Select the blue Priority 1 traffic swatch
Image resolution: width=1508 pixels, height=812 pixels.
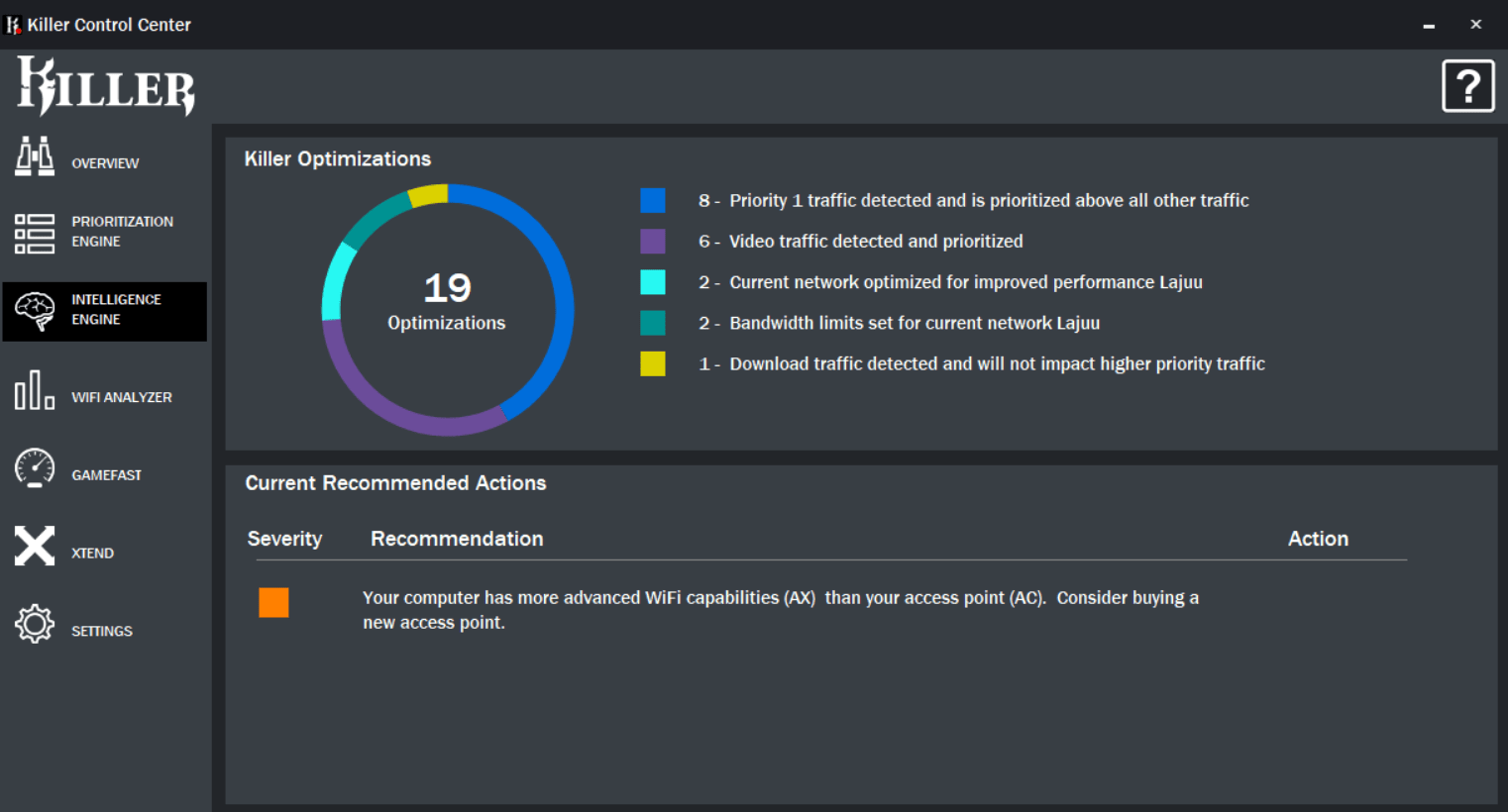(x=653, y=200)
